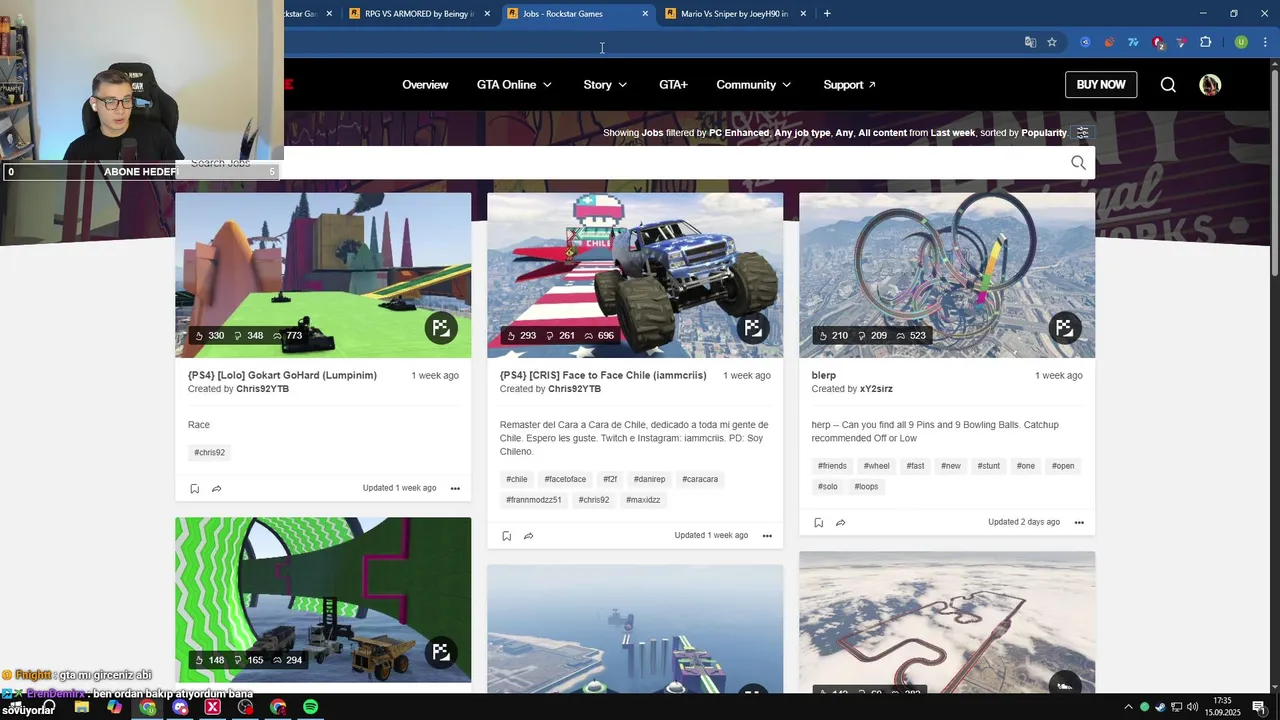1280x720 pixels.
Task: Open Chris92YTB creator link under Gokart GoHard
Action: [x=262, y=389]
